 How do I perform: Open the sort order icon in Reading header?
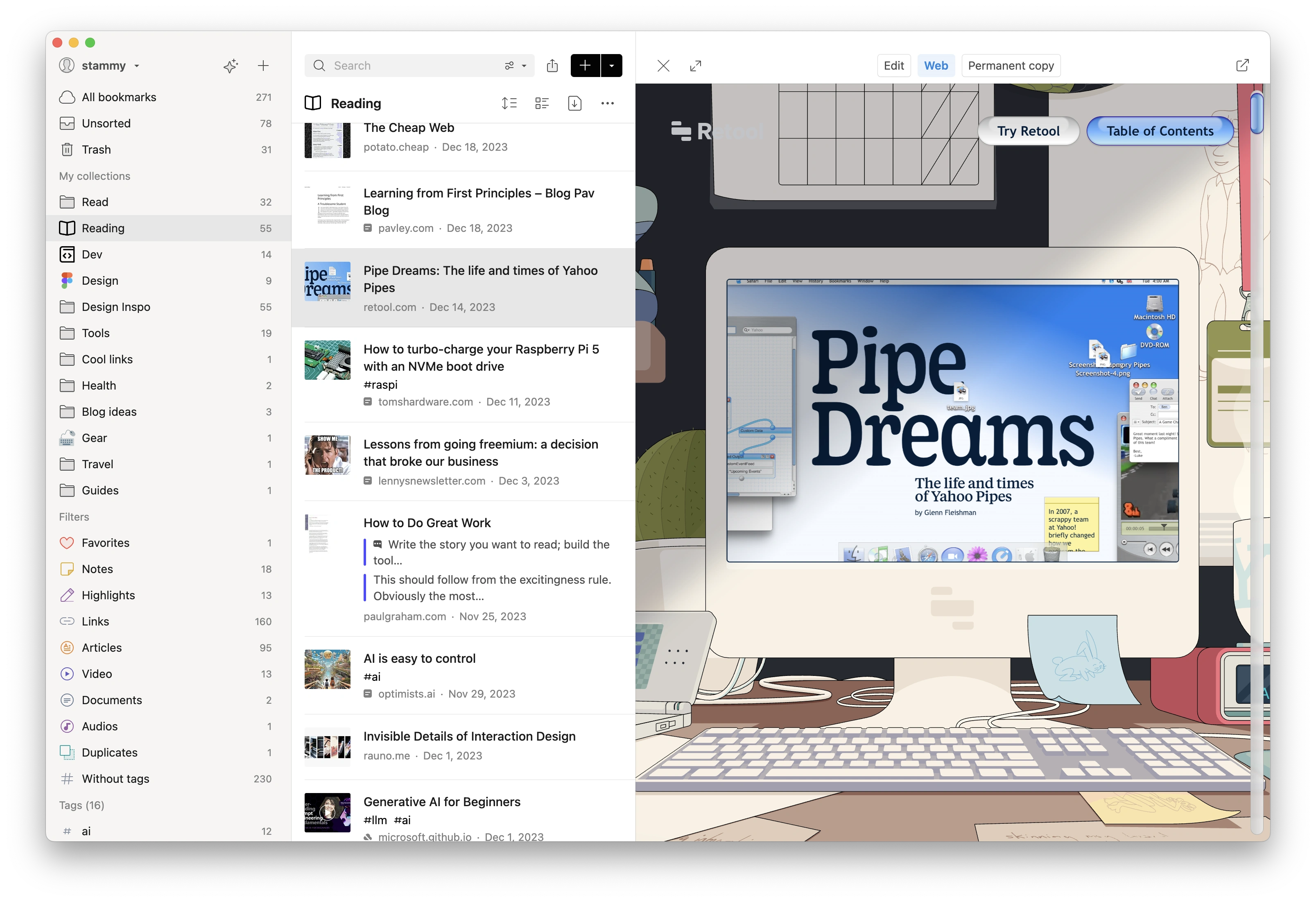[509, 103]
